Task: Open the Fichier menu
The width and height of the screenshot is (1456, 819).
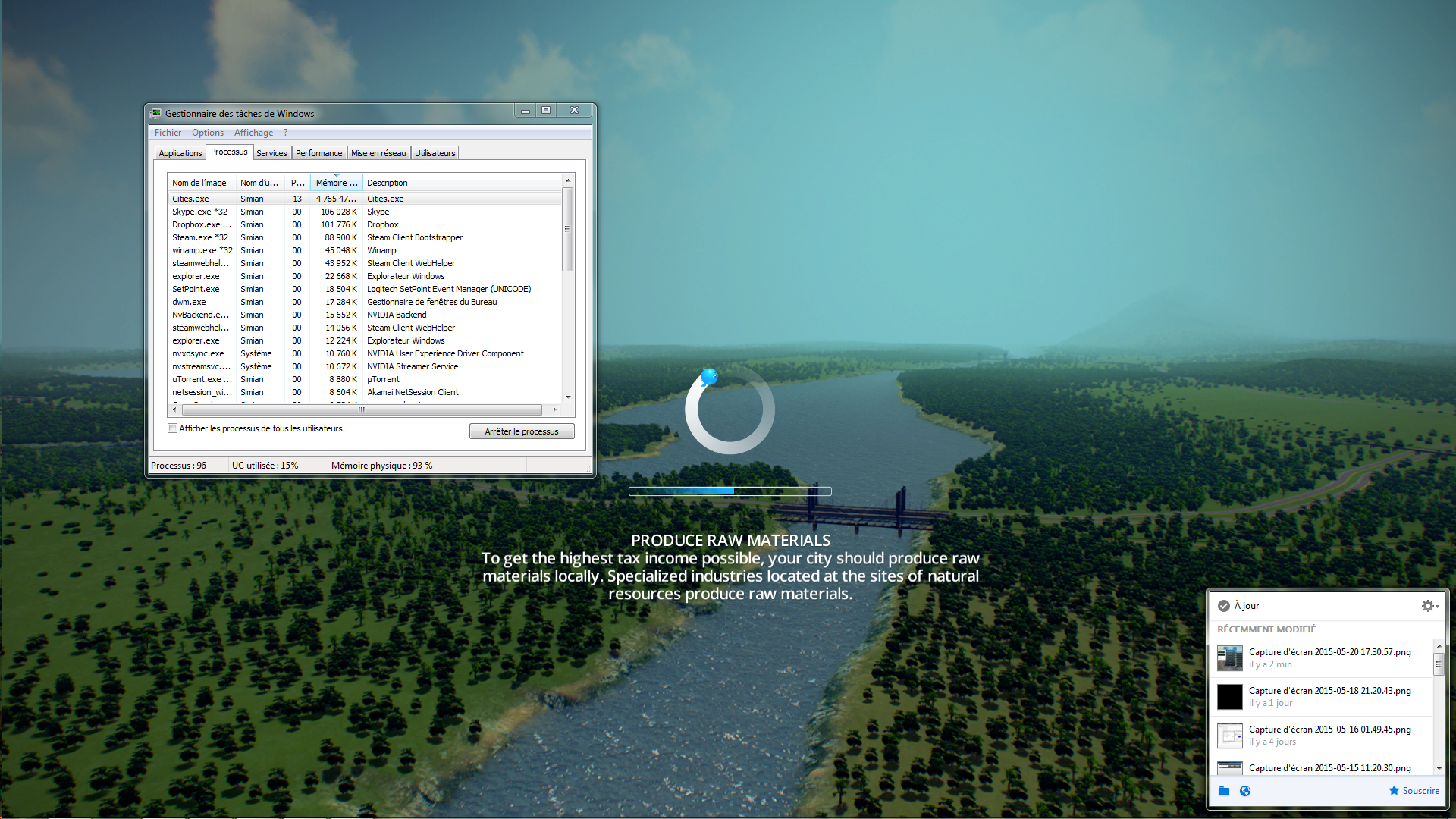Action: (168, 133)
